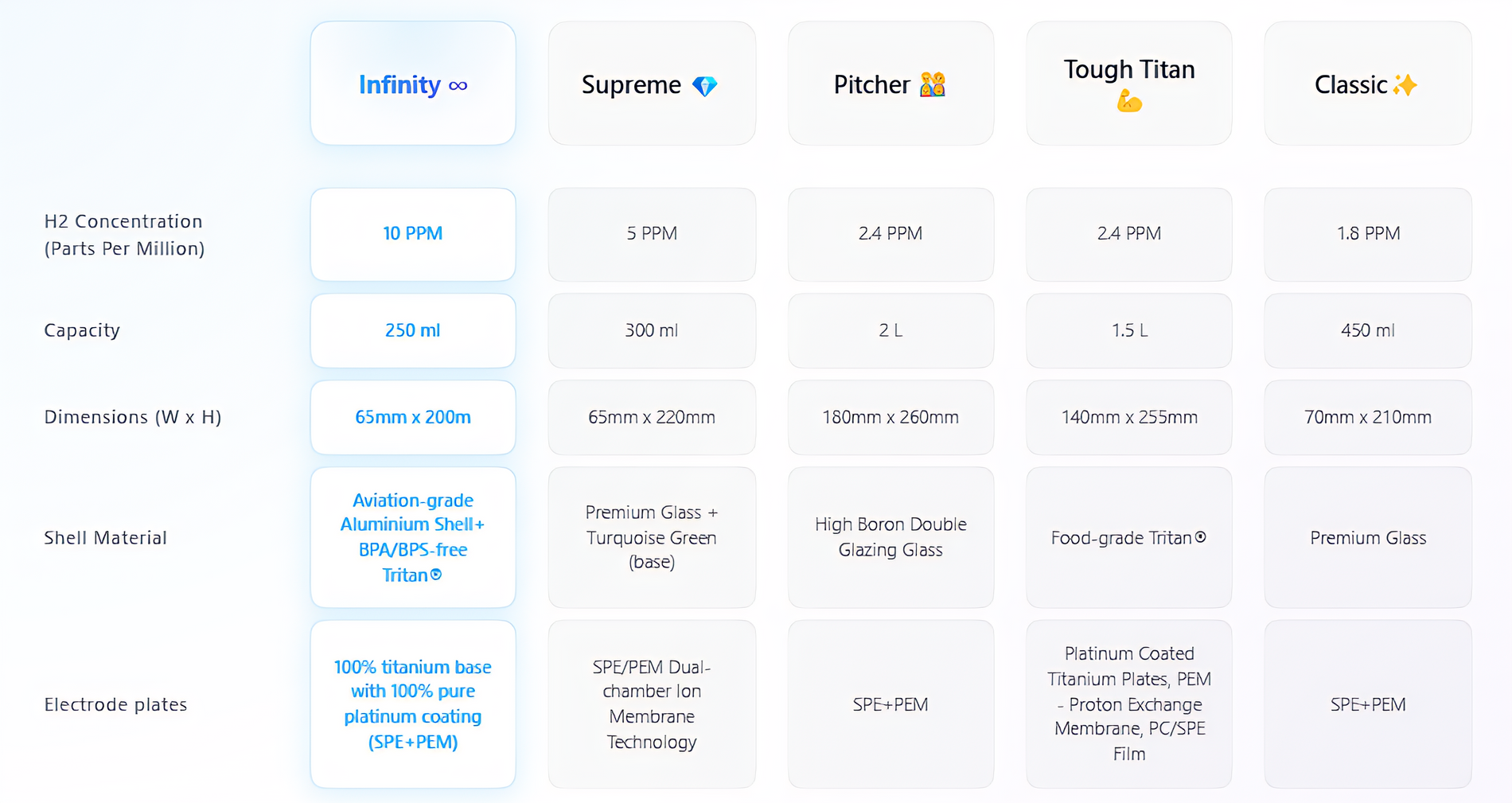Click the infinity symbol next to Infinity
This screenshot has width=1512, height=803.
458,86
